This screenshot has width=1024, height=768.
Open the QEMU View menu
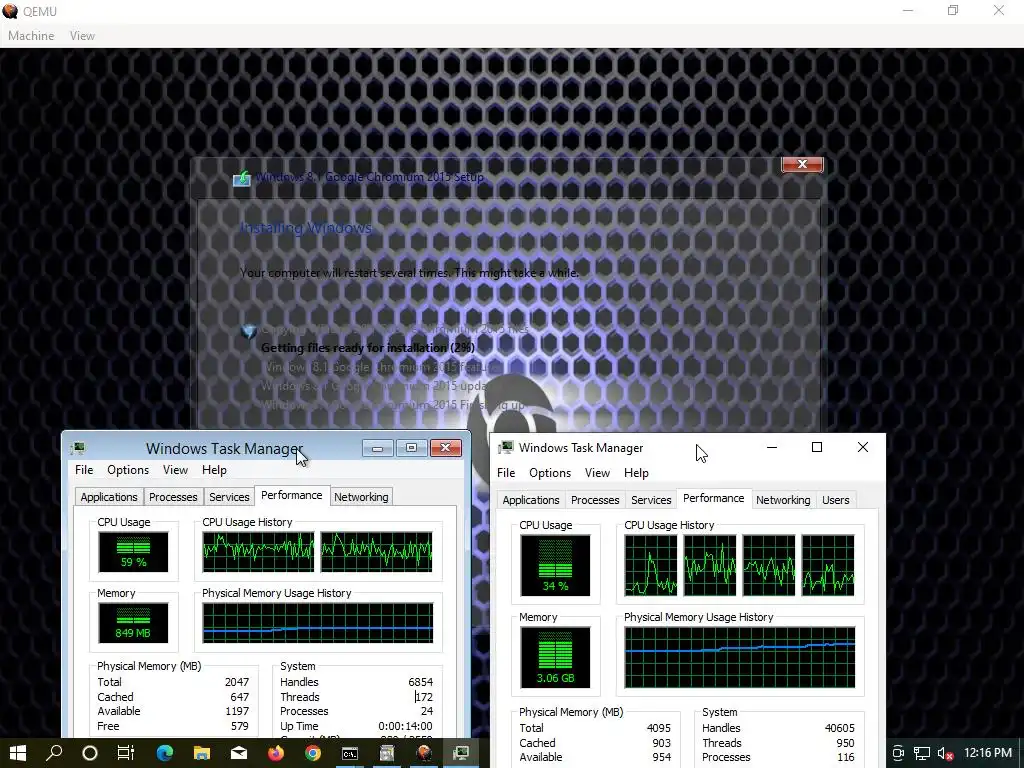point(82,36)
